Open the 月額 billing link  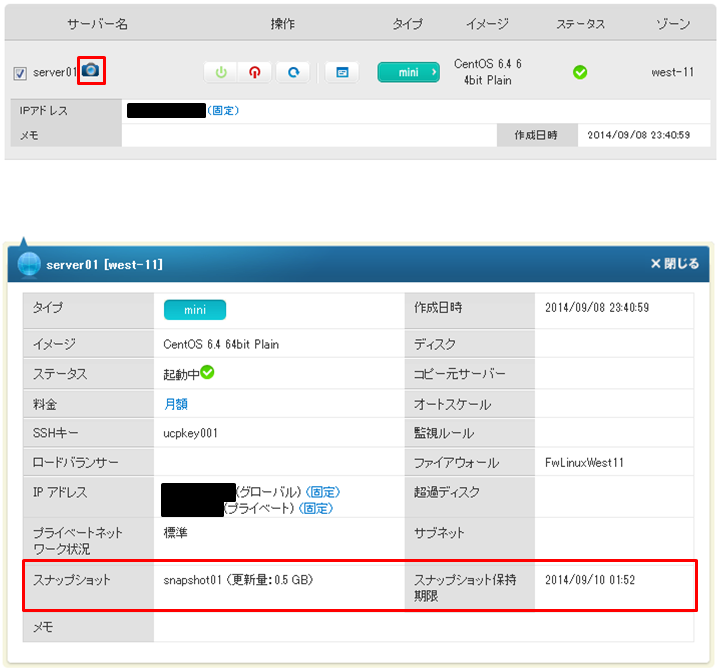click(176, 404)
